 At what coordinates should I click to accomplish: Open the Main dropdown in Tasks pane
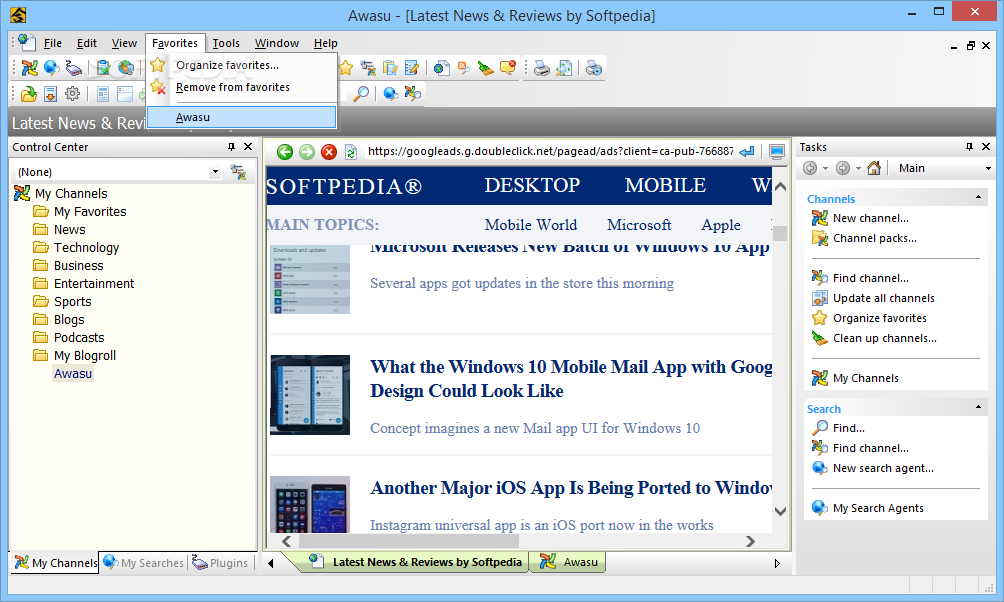click(x=988, y=168)
